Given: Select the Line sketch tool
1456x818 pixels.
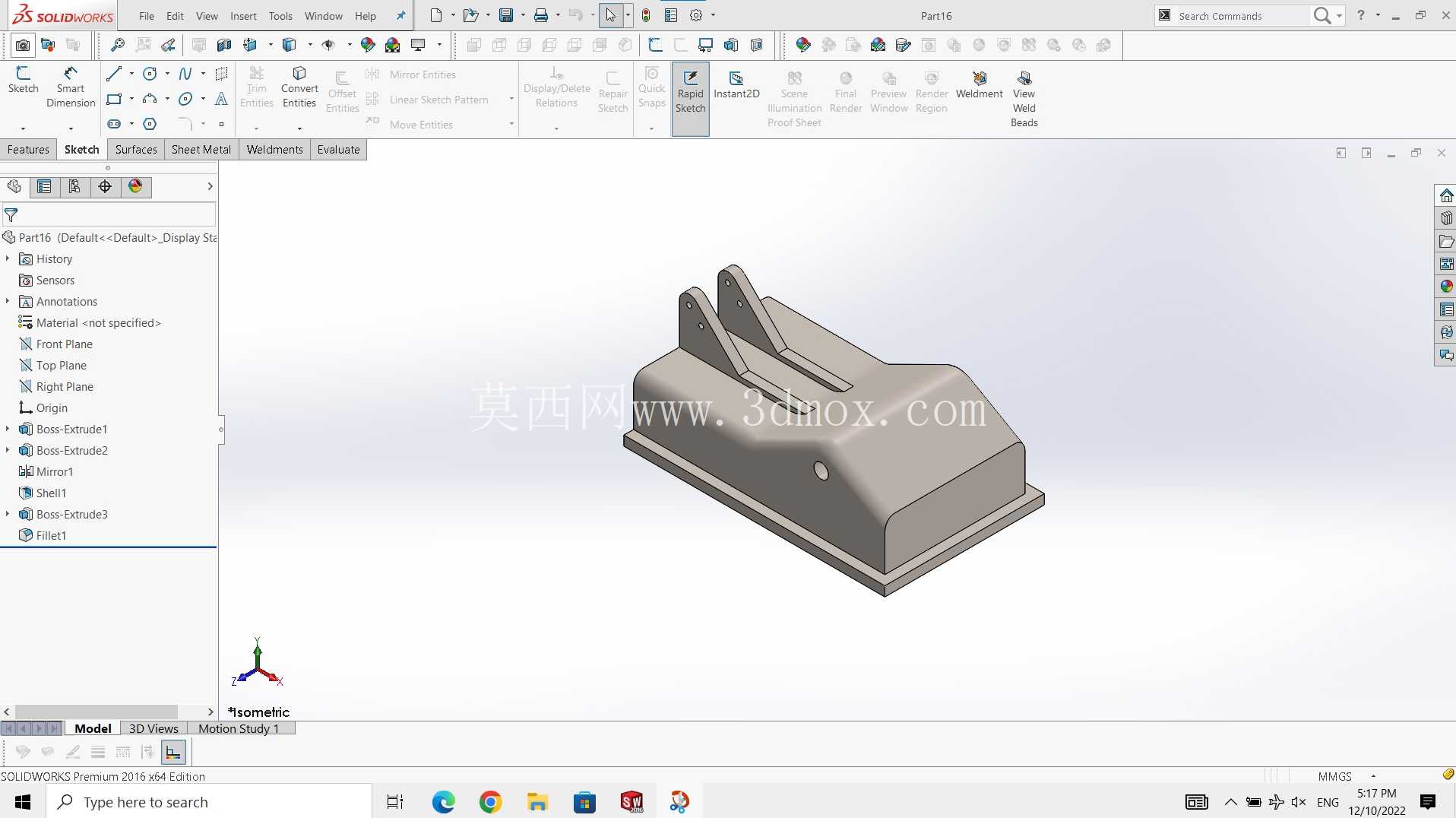Looking at the screenshot, I should [114, 74].
